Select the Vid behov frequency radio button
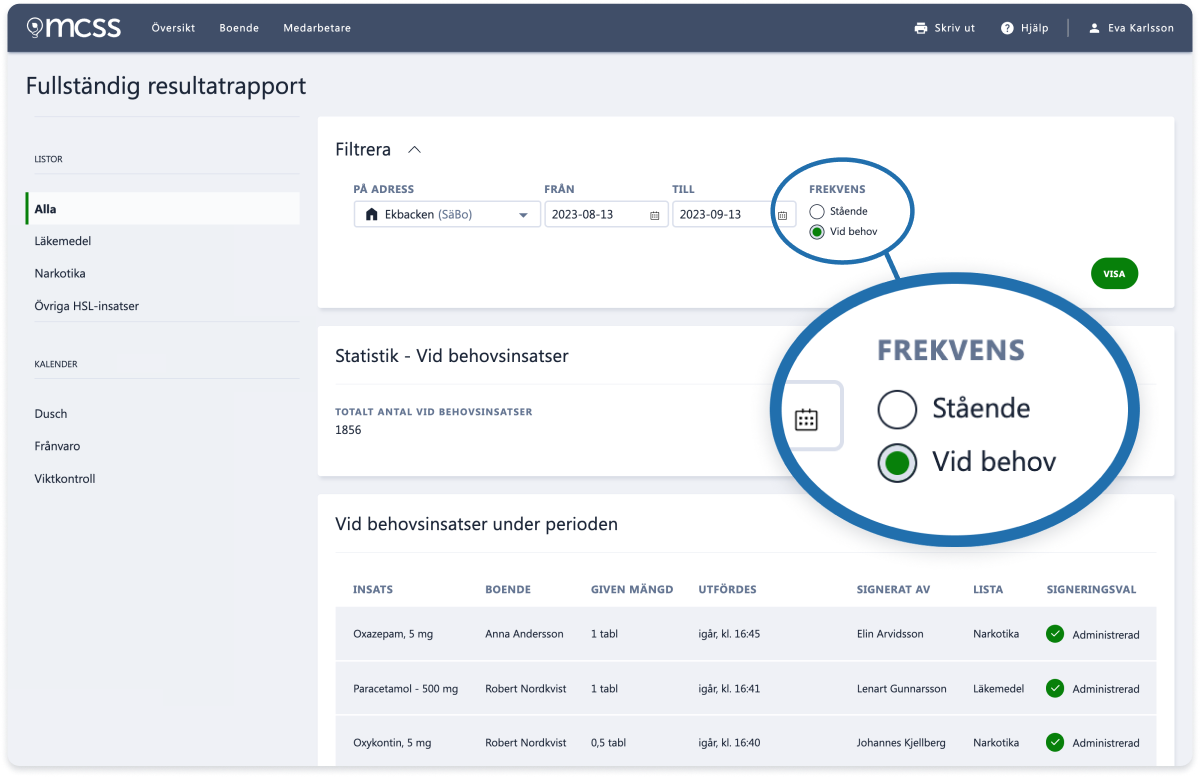 817,231
